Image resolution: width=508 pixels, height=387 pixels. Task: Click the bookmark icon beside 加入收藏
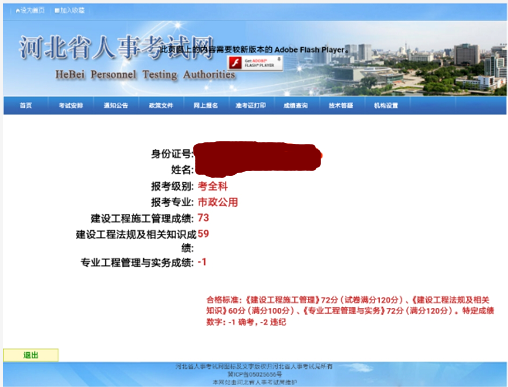pos(57,11)
